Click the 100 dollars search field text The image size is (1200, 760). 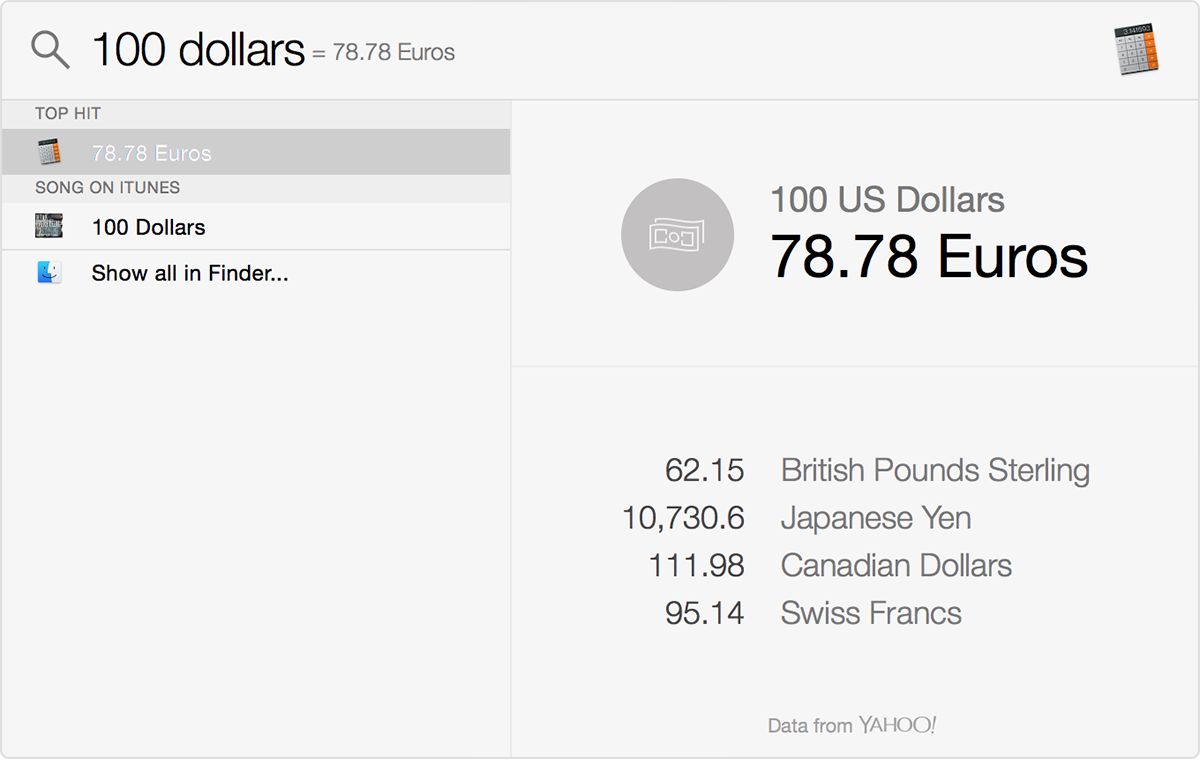(198, 50)
